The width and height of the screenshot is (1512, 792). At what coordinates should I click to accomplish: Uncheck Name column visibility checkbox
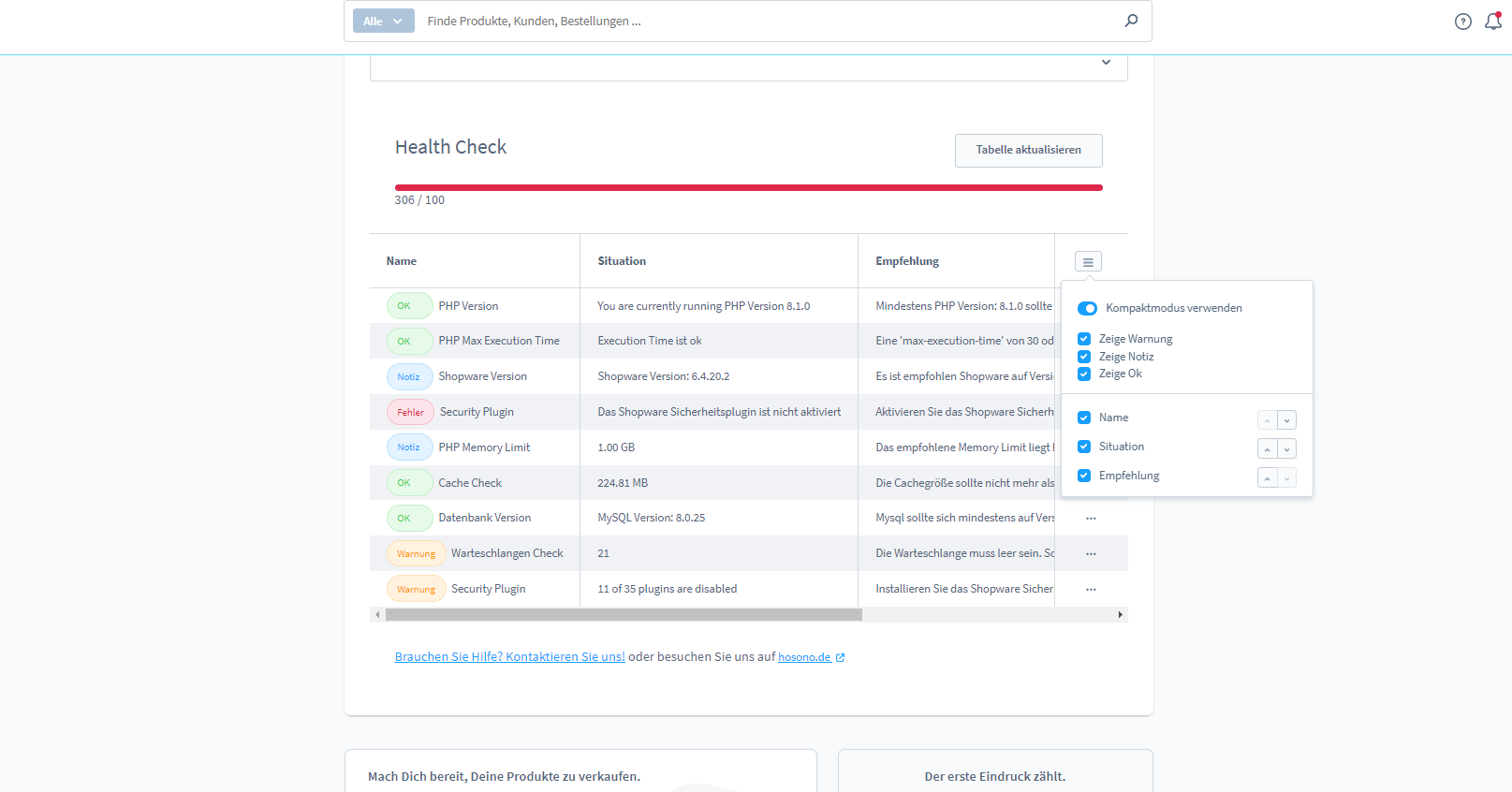[x=1084, y=418]
